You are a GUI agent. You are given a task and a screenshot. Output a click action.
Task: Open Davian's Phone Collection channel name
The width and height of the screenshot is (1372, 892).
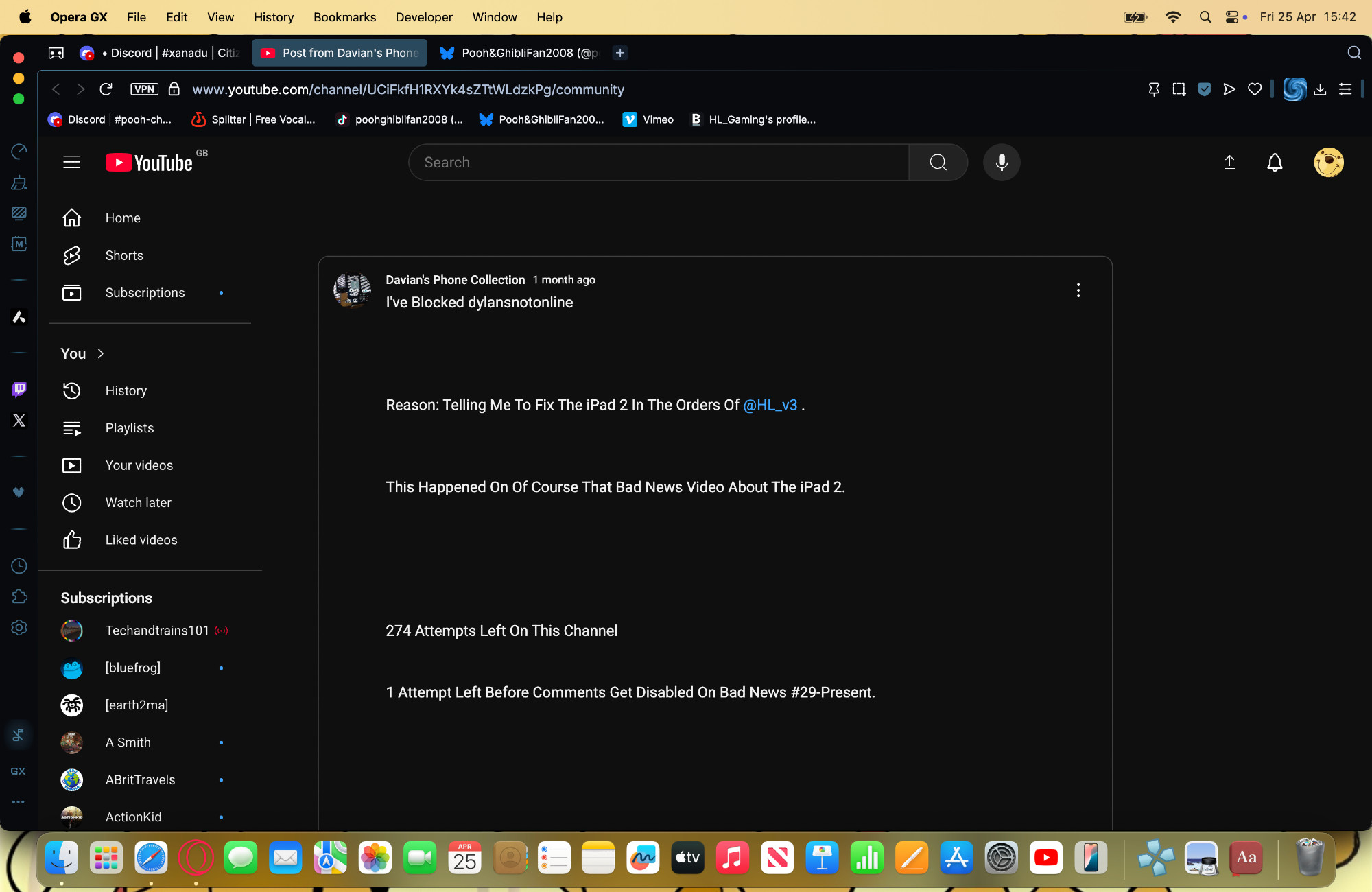455,280
